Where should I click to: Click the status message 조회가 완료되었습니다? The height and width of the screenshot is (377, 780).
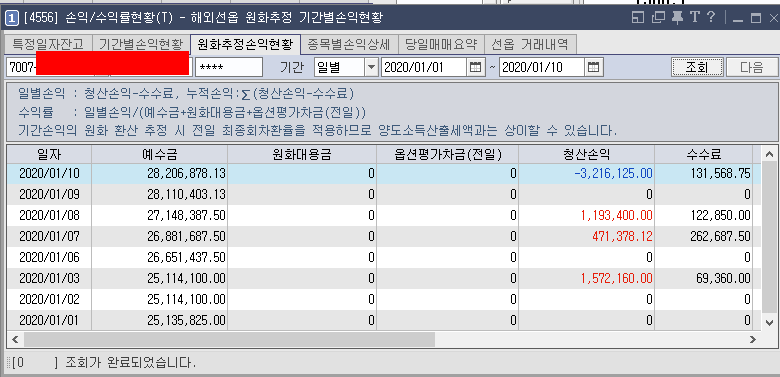[x=131, y=363]
